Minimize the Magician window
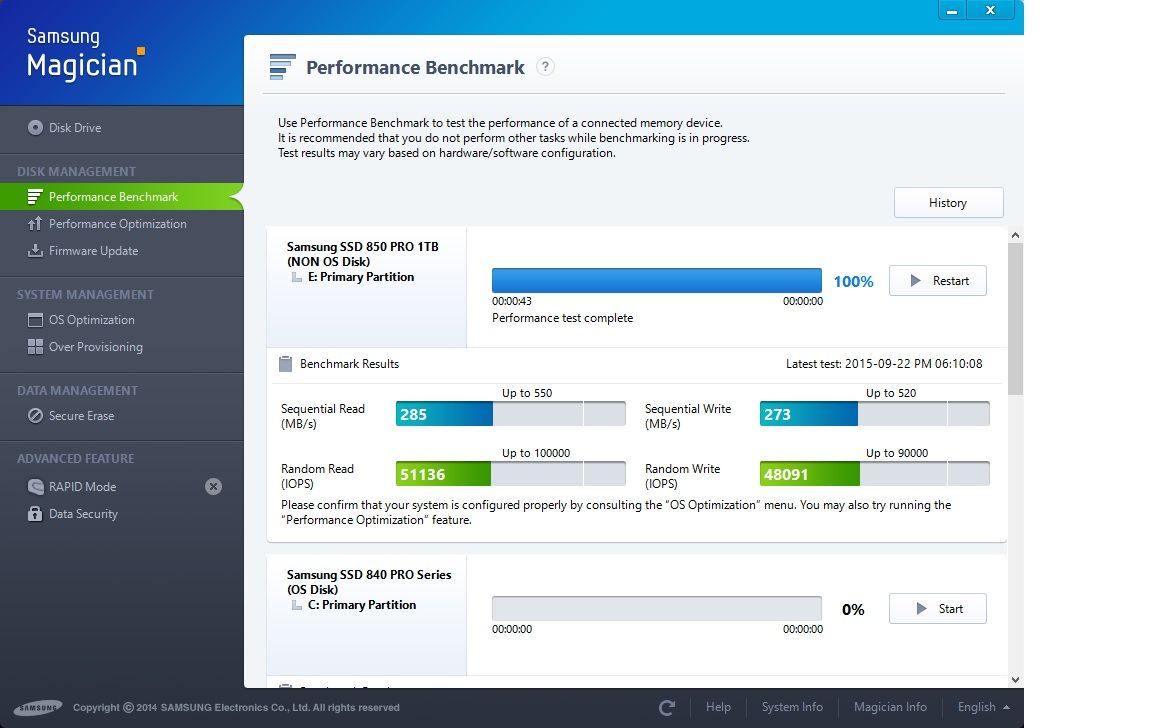 point(951,10)
